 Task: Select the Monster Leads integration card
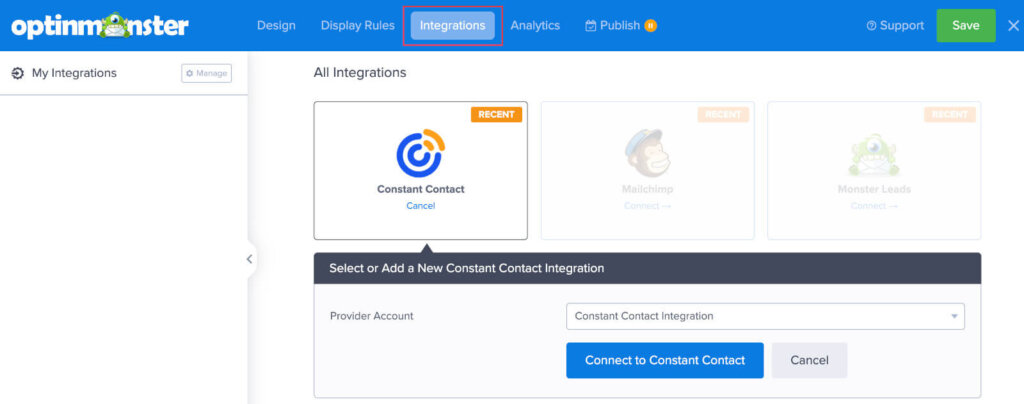874,170
